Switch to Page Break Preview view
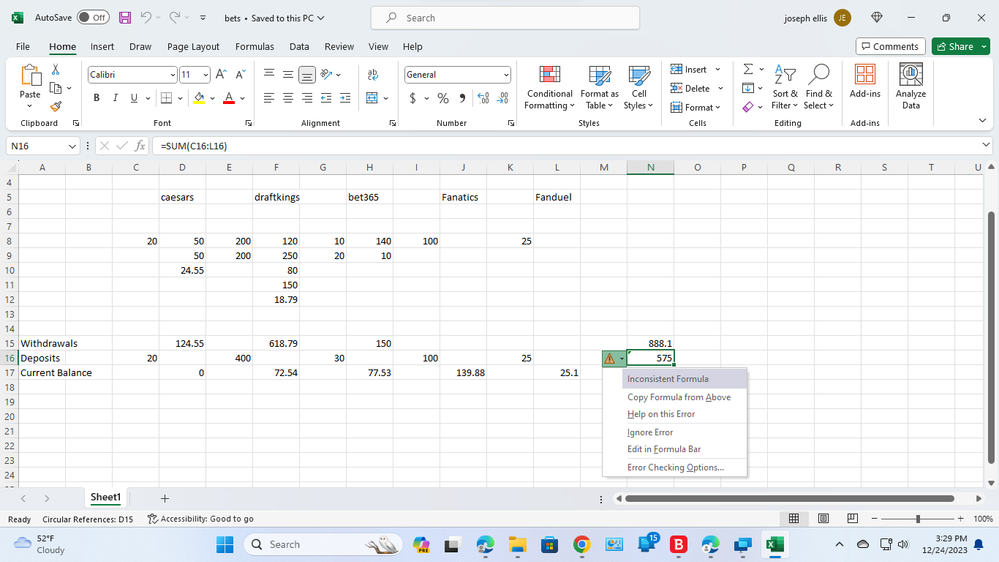This screenshot has width=999, height=562. (852, 519)
